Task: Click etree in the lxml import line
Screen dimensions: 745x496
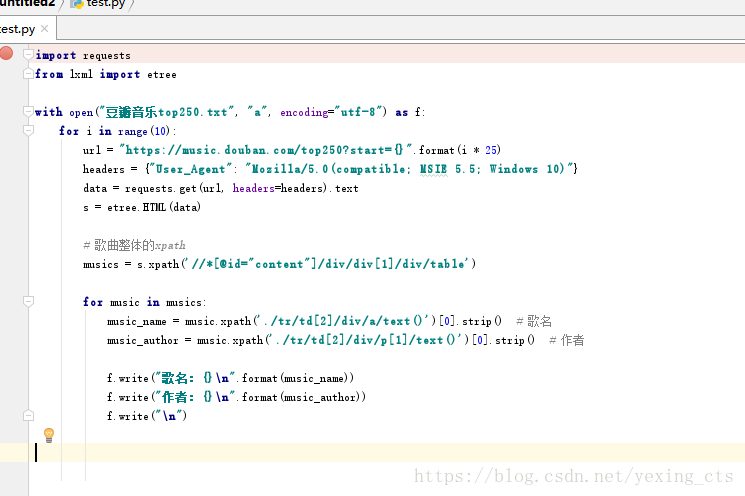Action: (x=162, y=75)
